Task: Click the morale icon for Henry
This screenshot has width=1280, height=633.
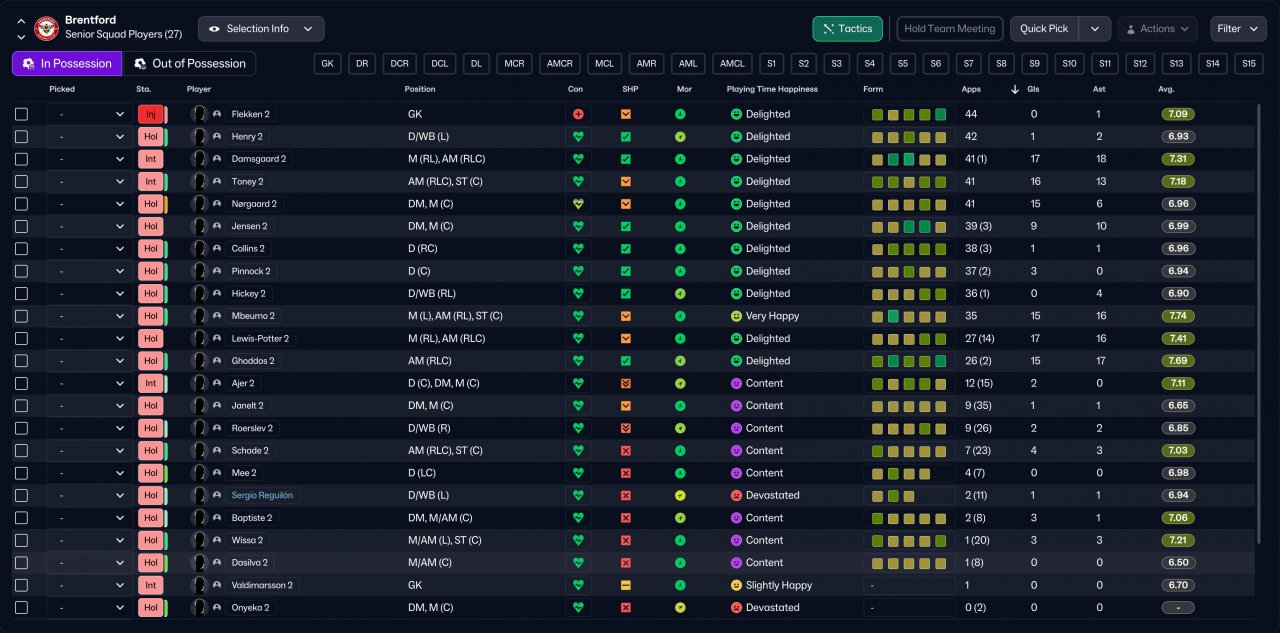Action: click(680, 137)
